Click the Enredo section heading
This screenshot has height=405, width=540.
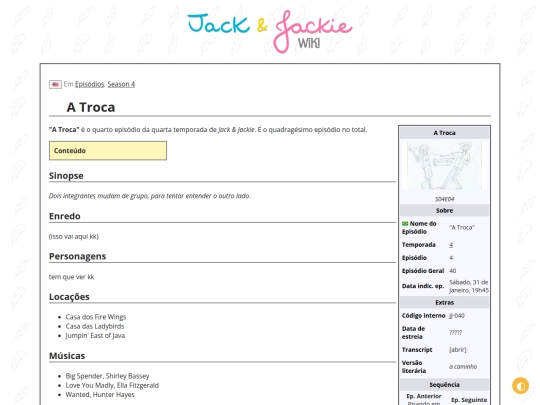tap(65, 216)
